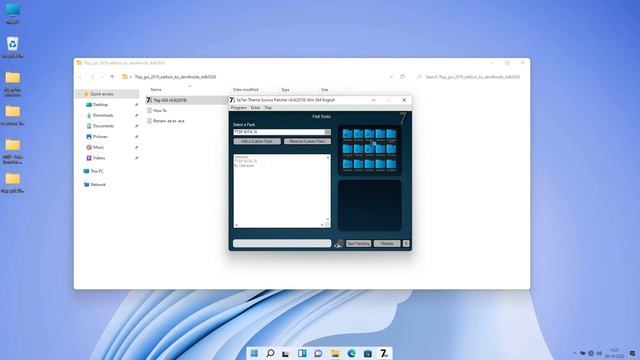640x360 pixels.
Task: Click the Start Patching button
Action: click(x=358, y=244)
